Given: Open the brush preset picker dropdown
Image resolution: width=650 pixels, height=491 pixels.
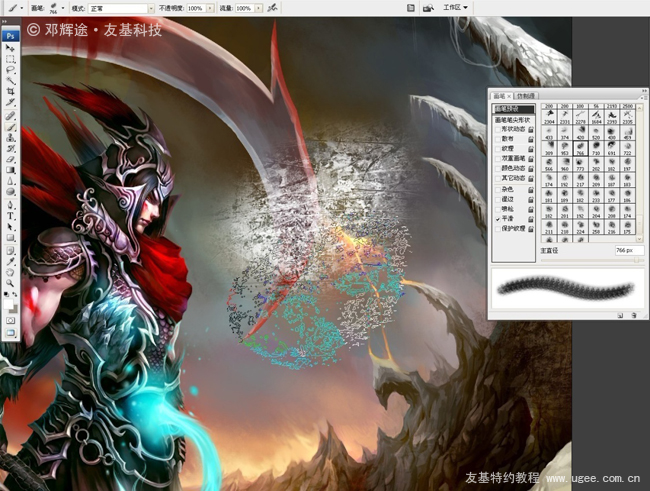Looking at the screenshot, I should 63,8.
